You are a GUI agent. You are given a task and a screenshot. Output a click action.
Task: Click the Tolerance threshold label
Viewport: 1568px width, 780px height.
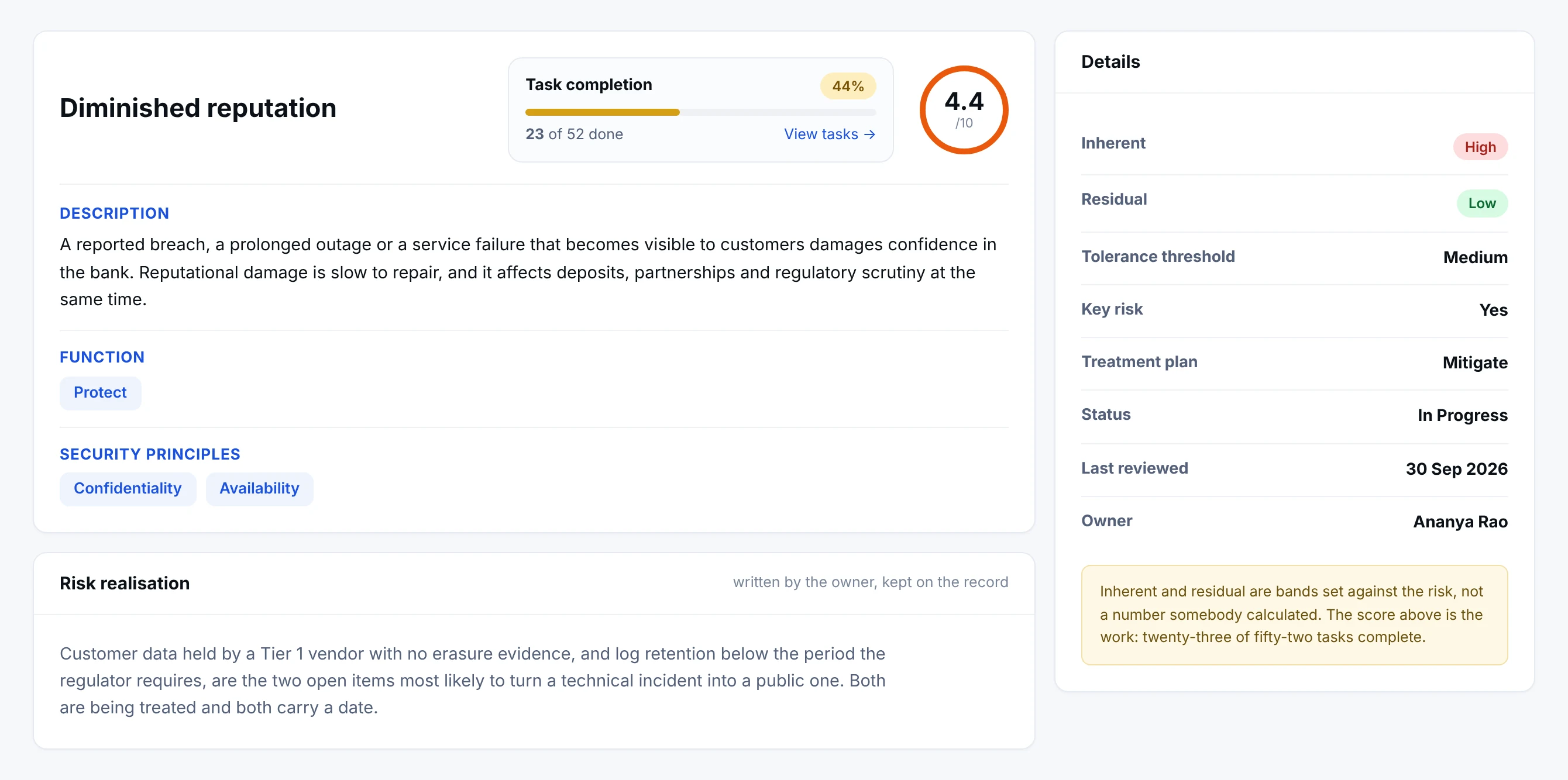(1158, 256)
